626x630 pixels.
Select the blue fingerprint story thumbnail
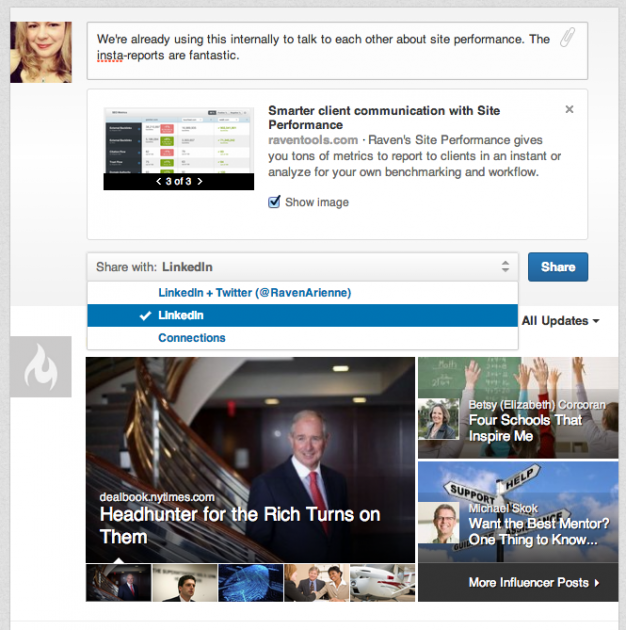point(251,583)
